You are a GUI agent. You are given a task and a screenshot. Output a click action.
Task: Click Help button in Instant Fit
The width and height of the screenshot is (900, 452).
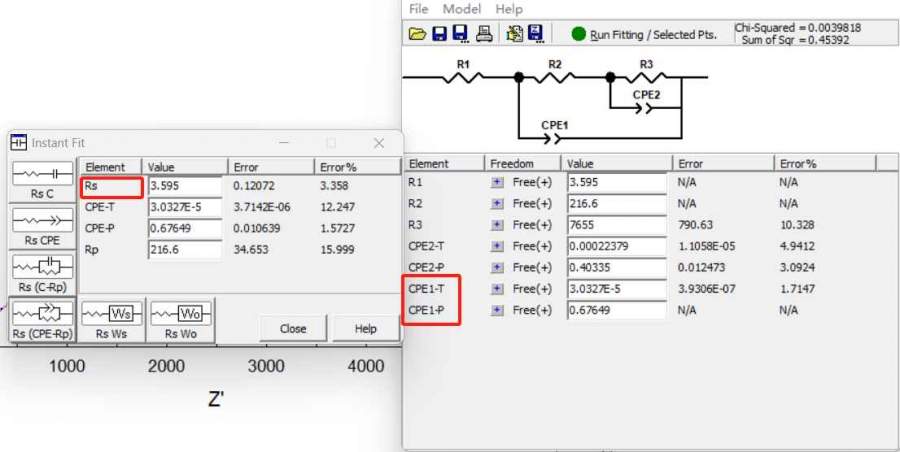coord(365,329)
